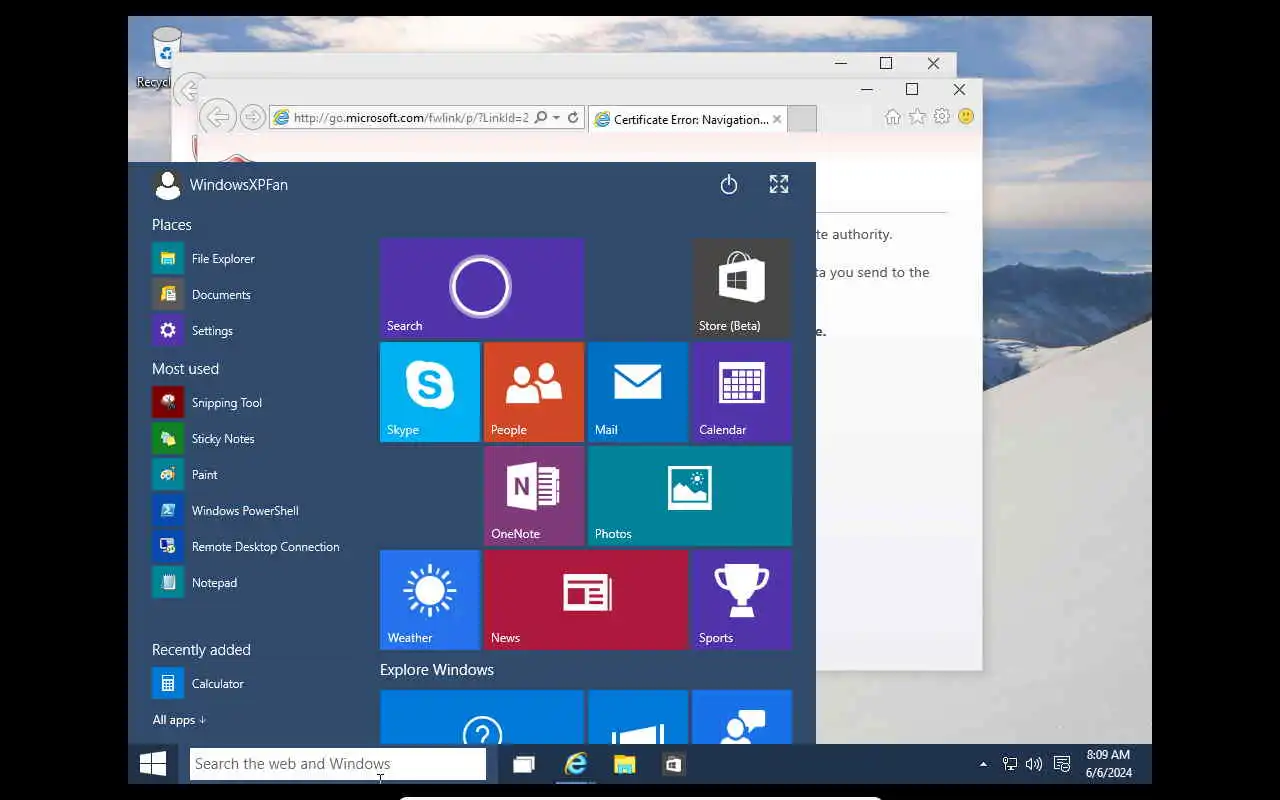Open the Get Started help tile
This screenshot has height=800, width=1280.
(482, 717)
